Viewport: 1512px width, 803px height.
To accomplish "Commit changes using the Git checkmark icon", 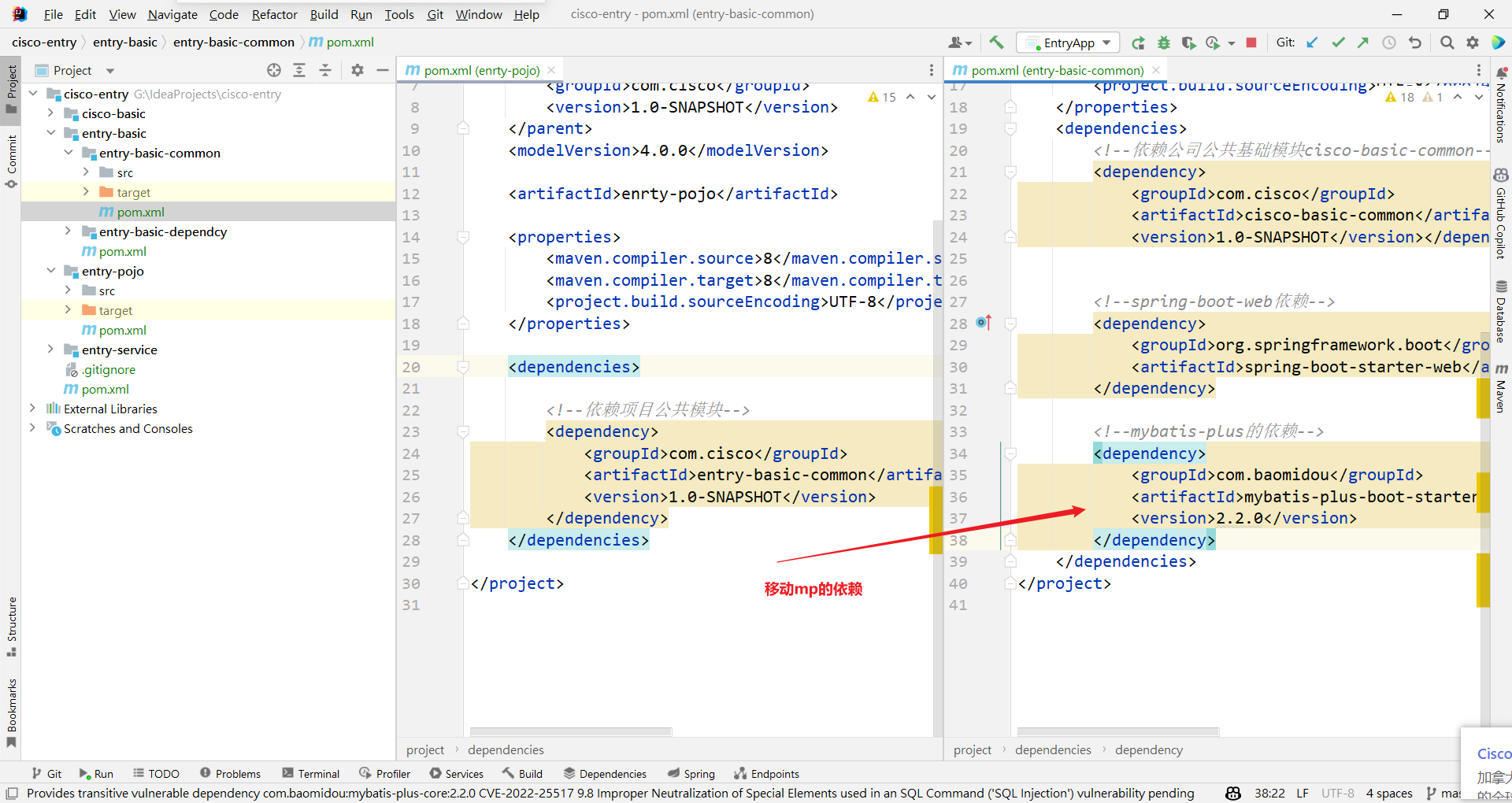I will click(1338, 43).
